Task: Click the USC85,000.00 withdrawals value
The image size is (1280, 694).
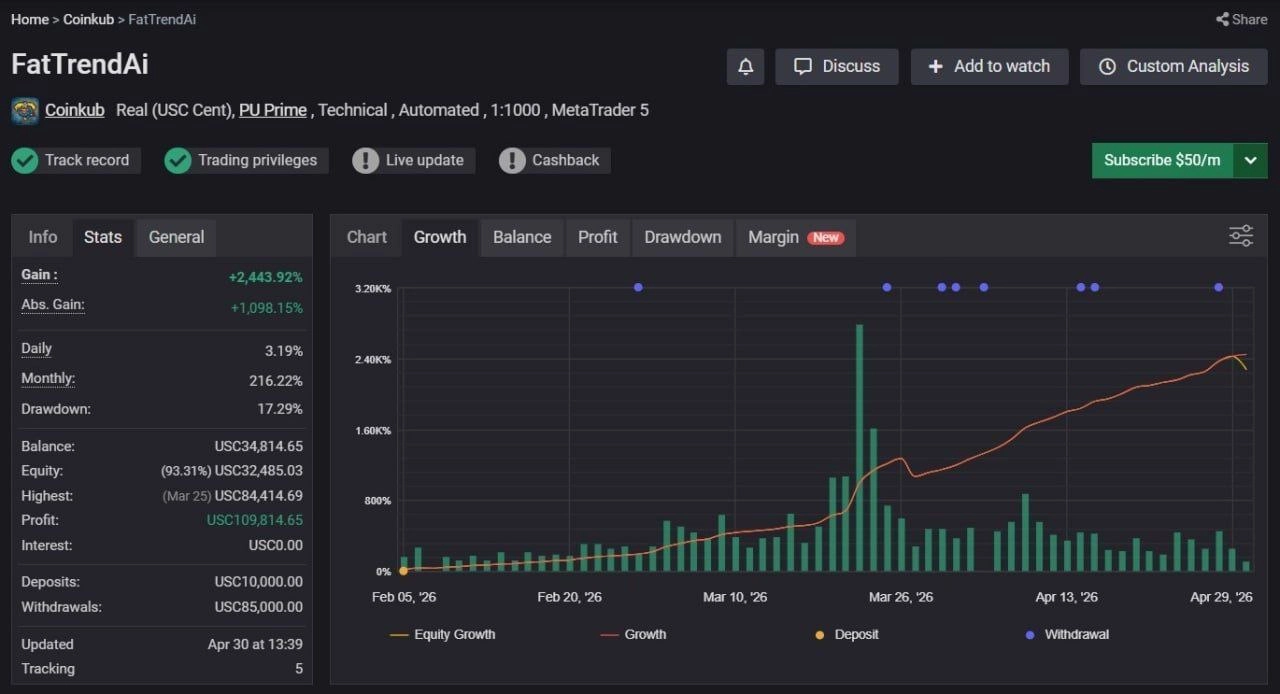Action: click(x=259, y=606)
